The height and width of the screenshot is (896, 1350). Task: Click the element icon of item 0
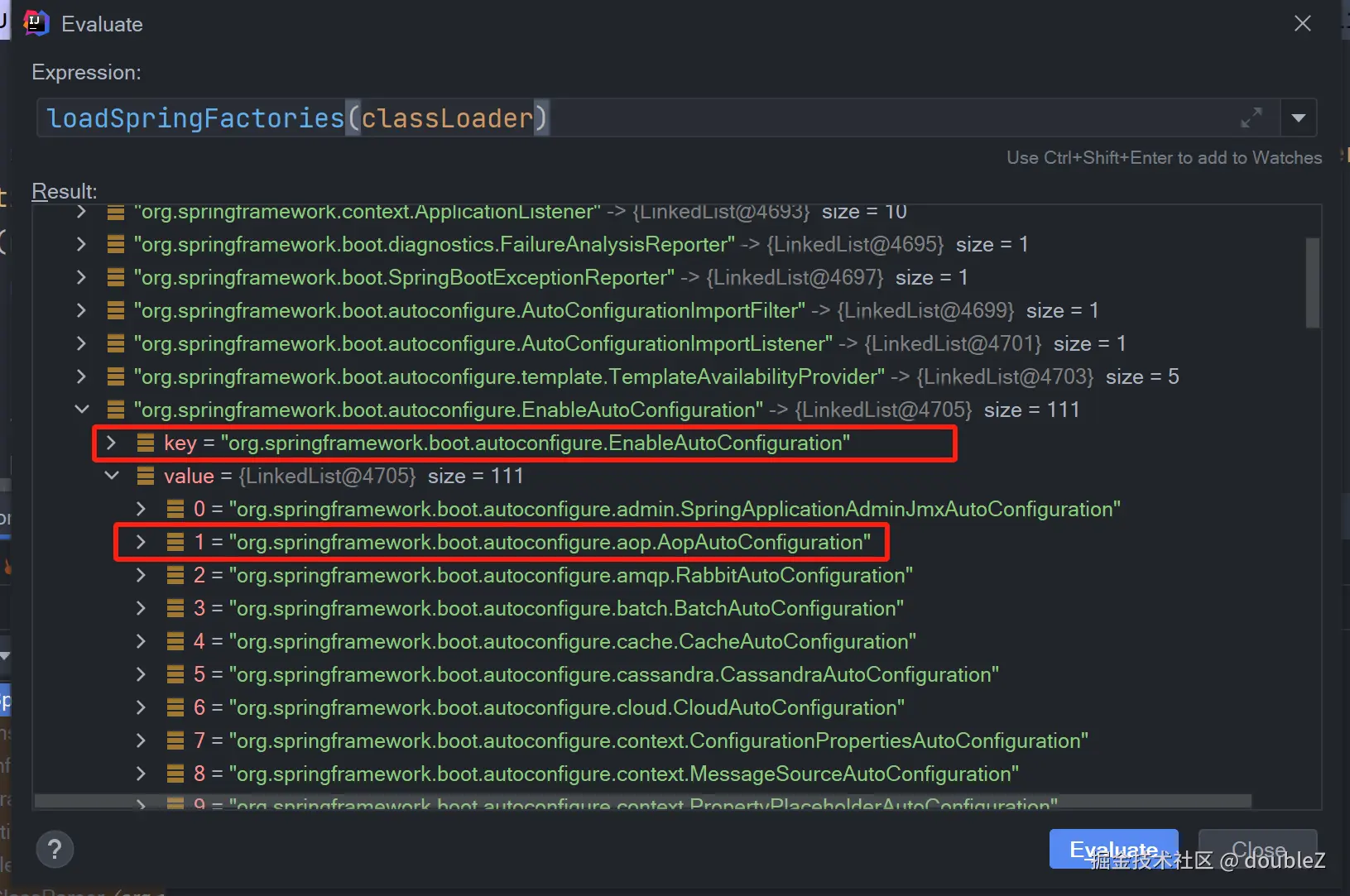175,509
